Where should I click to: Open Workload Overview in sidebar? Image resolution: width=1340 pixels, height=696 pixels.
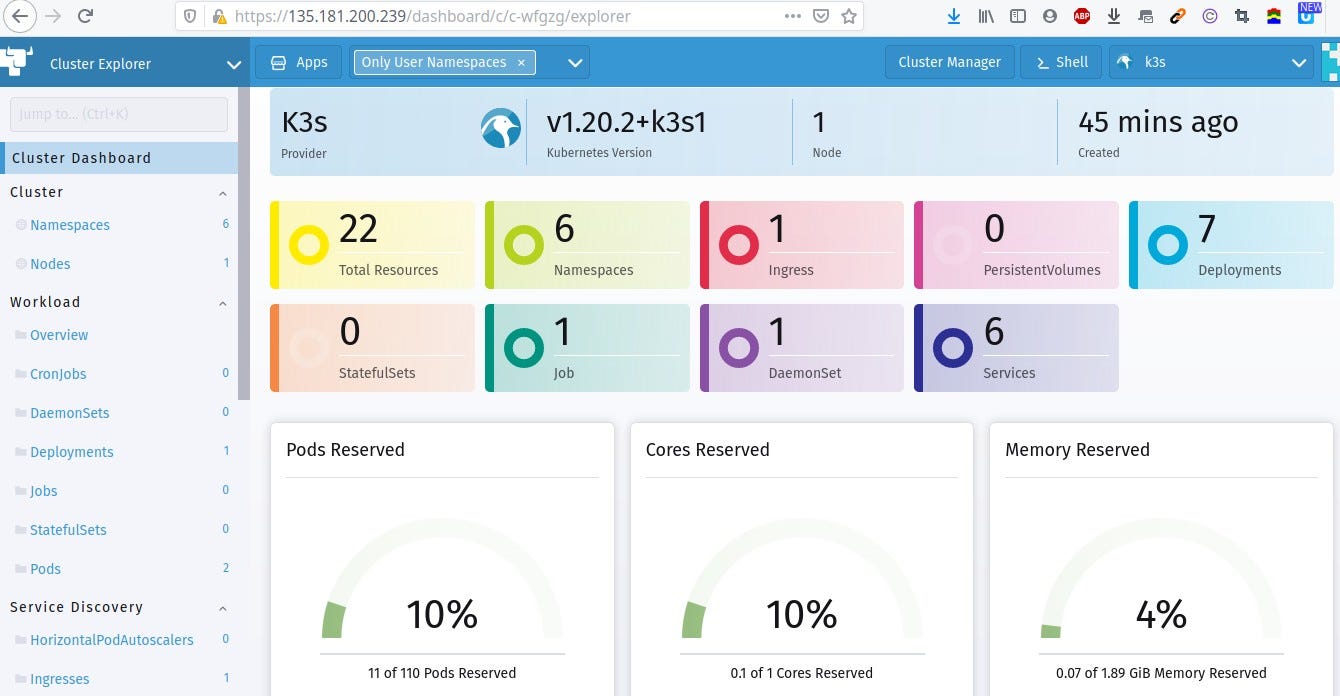(x=59, y=335)
